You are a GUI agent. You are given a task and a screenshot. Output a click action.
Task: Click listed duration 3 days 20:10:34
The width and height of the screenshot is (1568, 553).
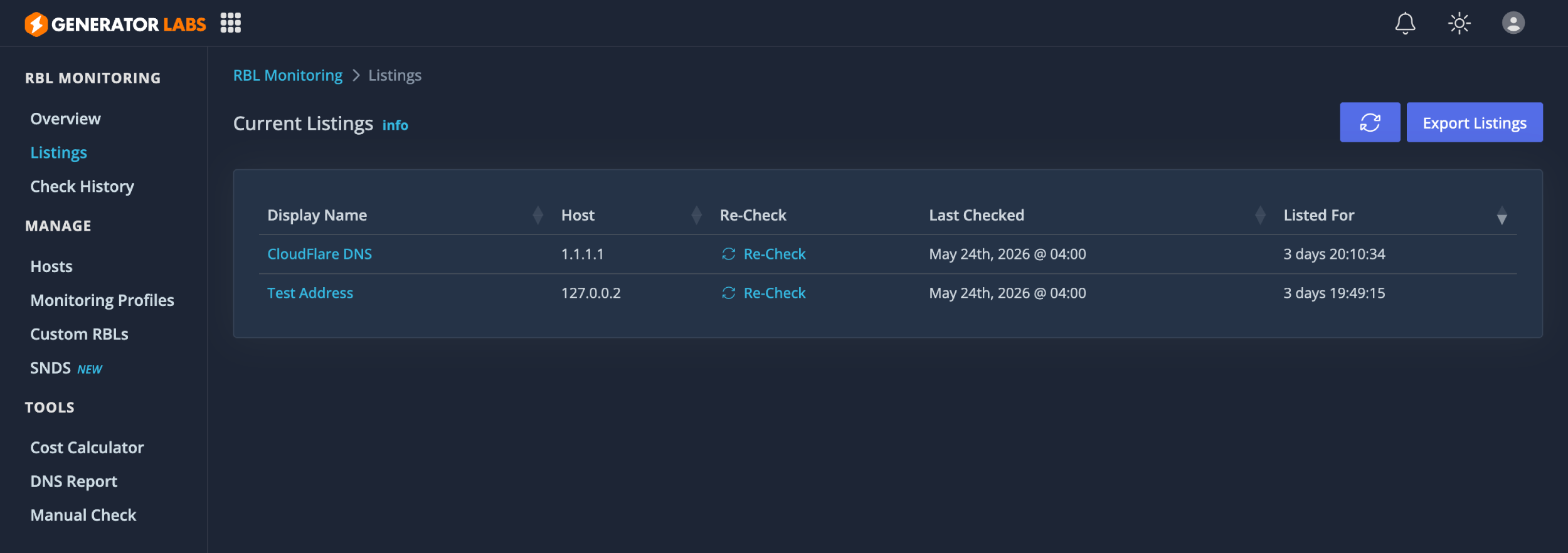[x=1334, y=254]
